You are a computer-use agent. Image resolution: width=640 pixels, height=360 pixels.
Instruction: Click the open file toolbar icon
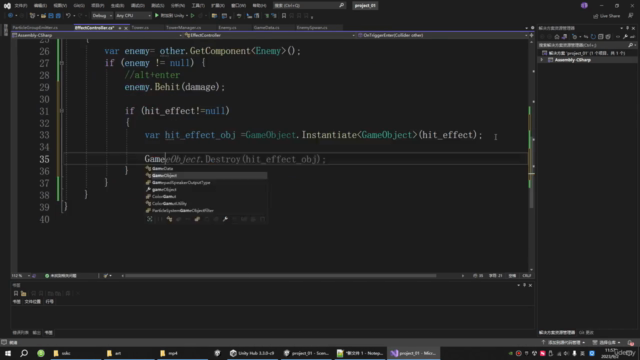[43, 16]
